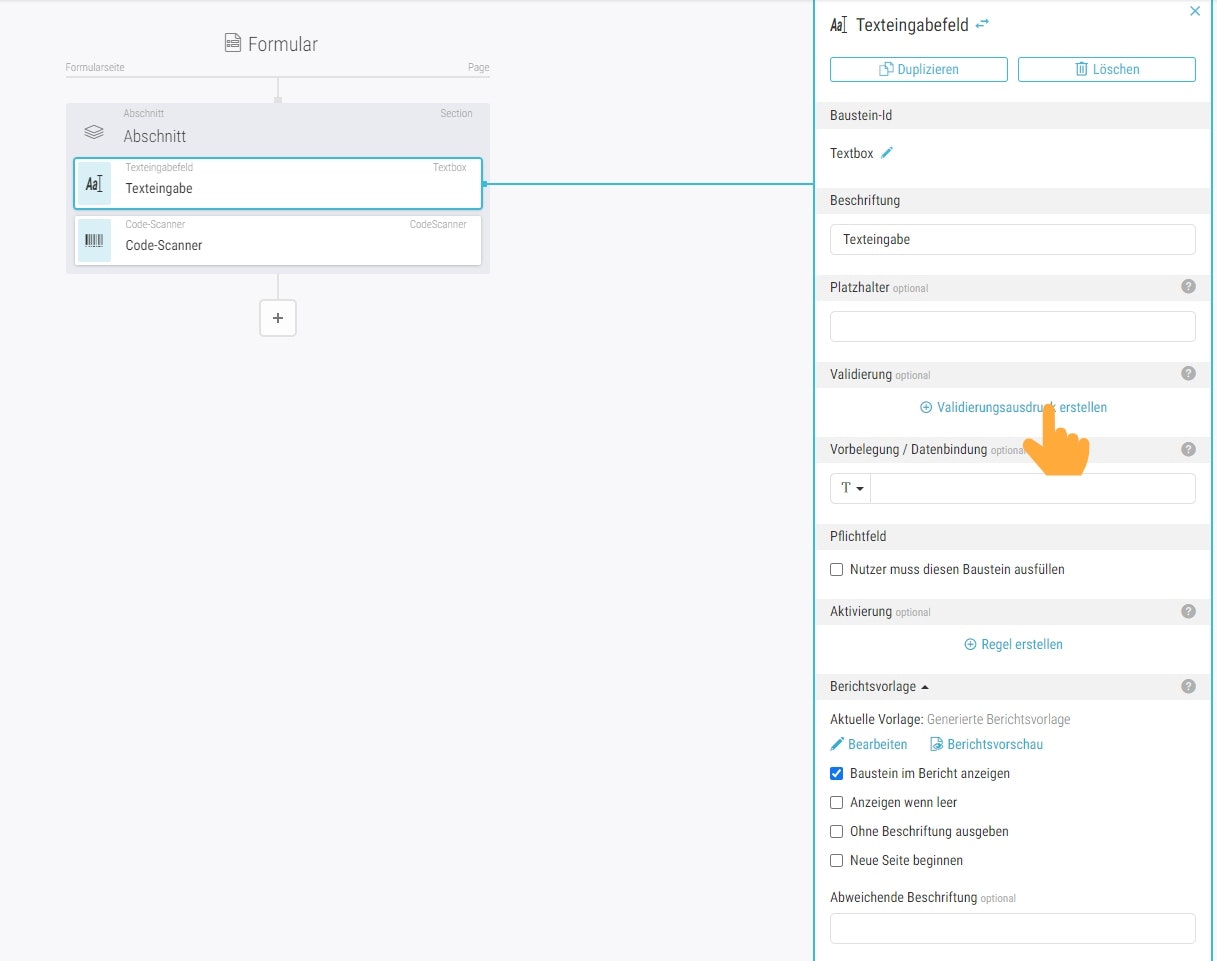
Task: Click the pencil icon next to Baustein-Id
Action: (x=887, y=153)
